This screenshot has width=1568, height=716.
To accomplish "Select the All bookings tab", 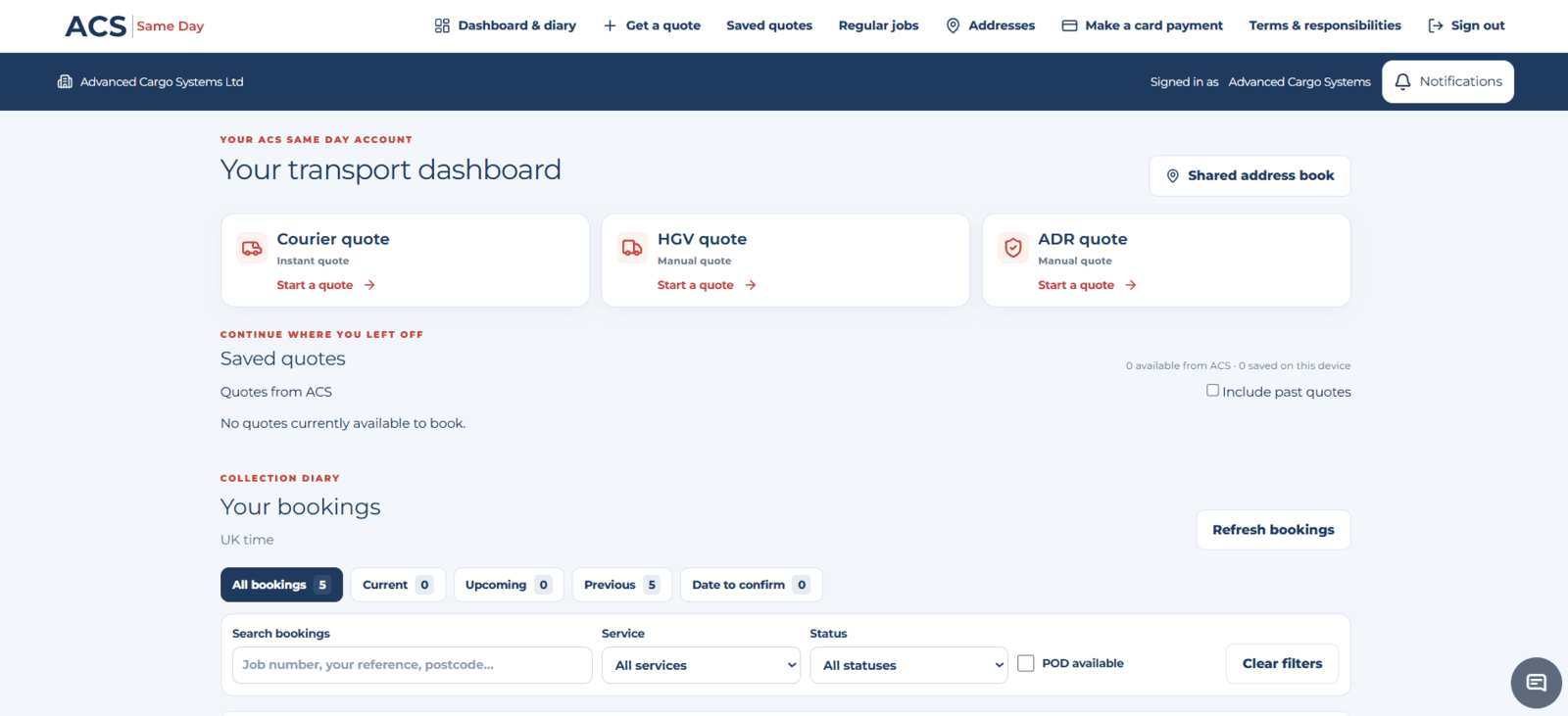I will pyautogui.click(x=281, y=585).
